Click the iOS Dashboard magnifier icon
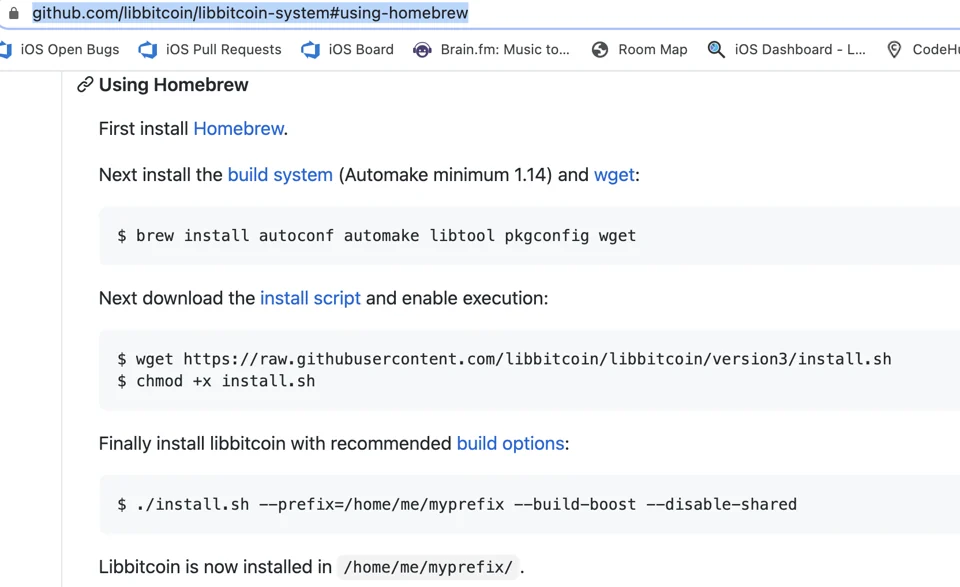The image size is (960, 587). pyautogui.click(x=716, y=50)
